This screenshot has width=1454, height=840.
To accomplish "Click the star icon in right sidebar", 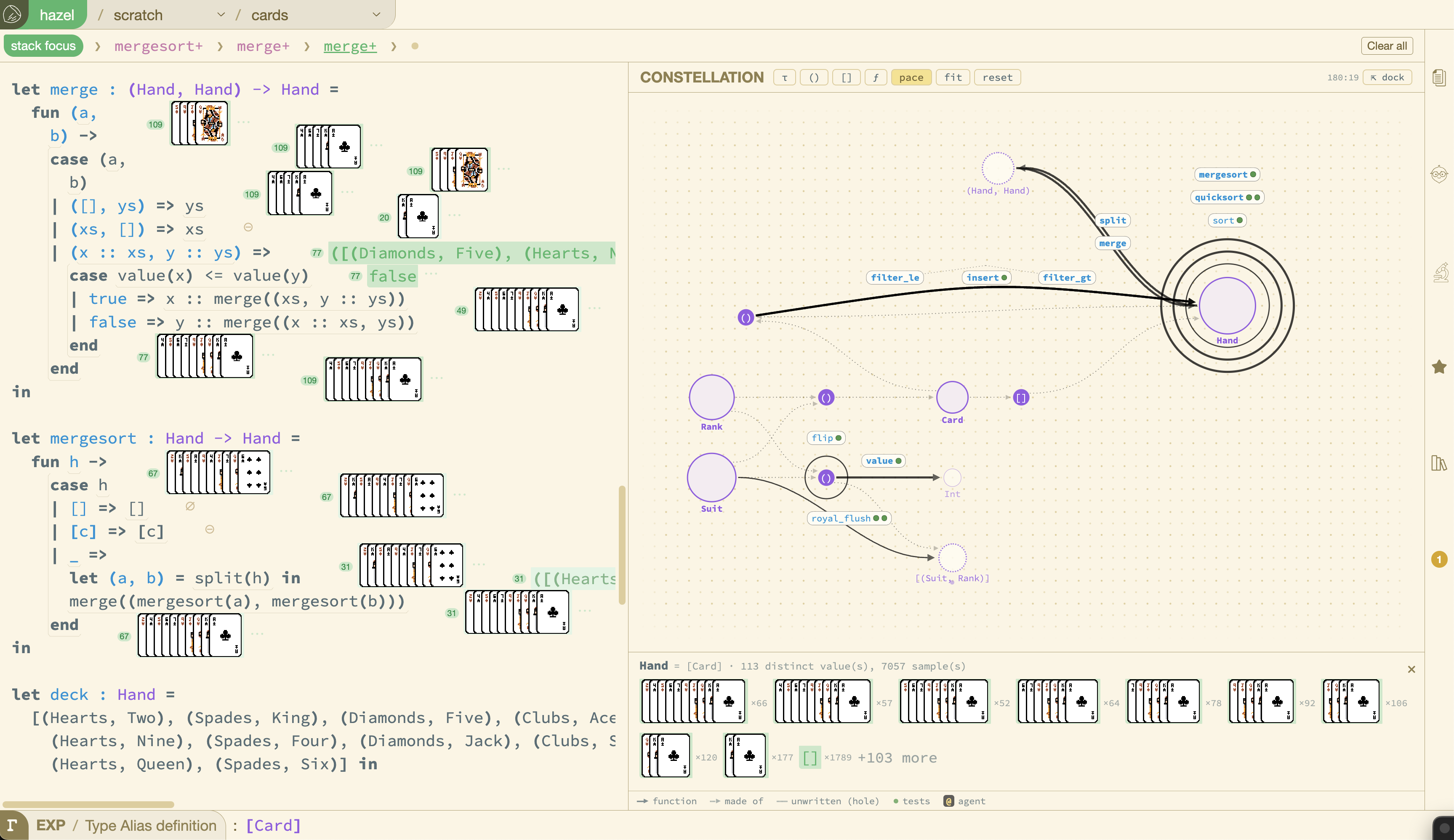I will pyautogui.click(x=1439, y=367).
